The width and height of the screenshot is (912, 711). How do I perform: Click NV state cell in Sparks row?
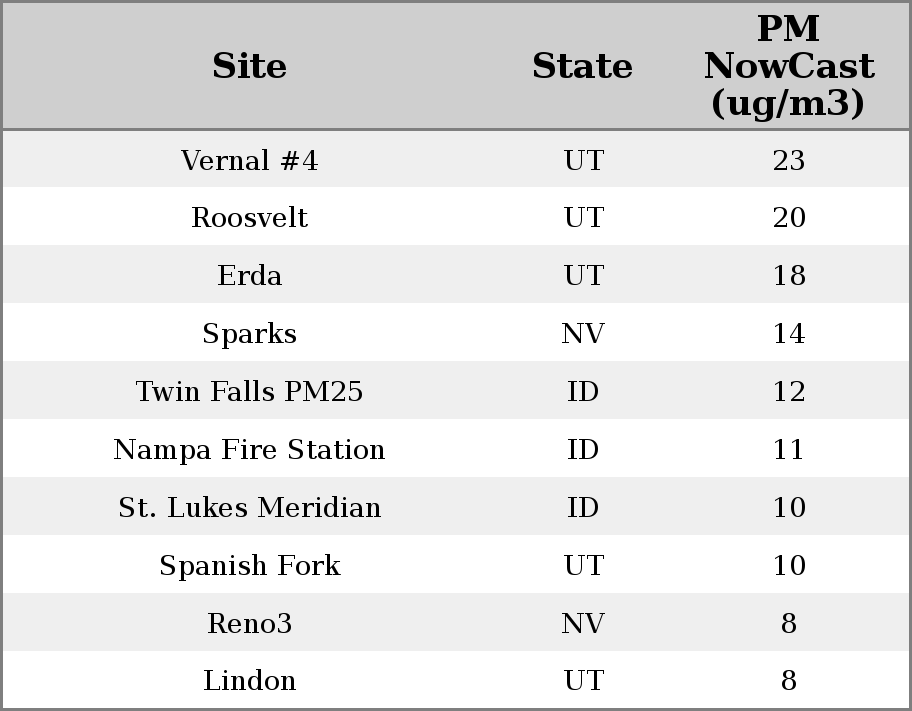[x=582, y=334]
